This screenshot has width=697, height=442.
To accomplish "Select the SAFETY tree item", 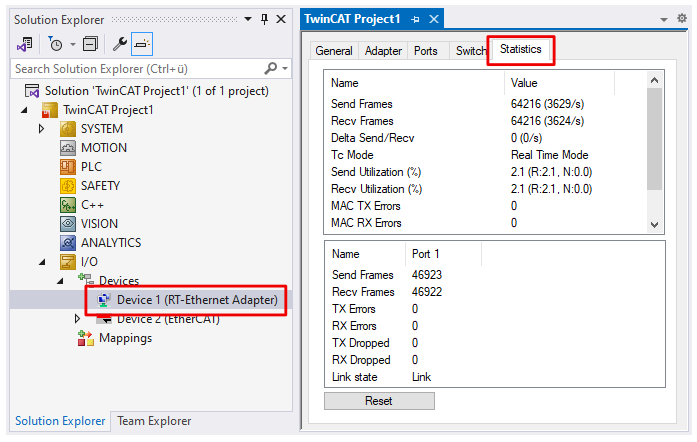I will coord(100,186).
